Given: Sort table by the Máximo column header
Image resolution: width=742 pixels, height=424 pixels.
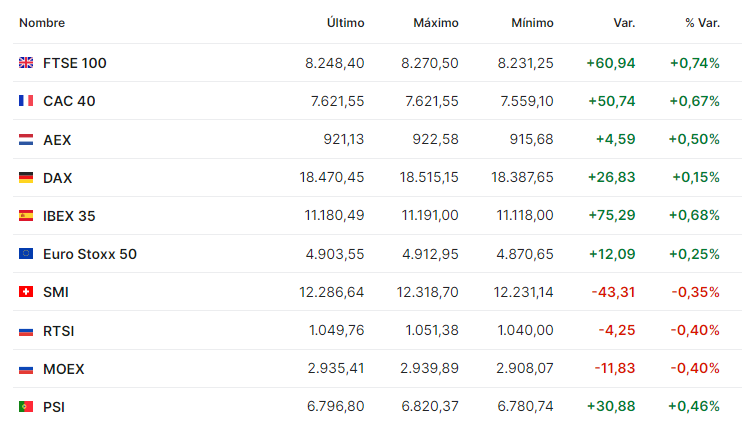Looking at the screenshot, I should coord(436,23).
